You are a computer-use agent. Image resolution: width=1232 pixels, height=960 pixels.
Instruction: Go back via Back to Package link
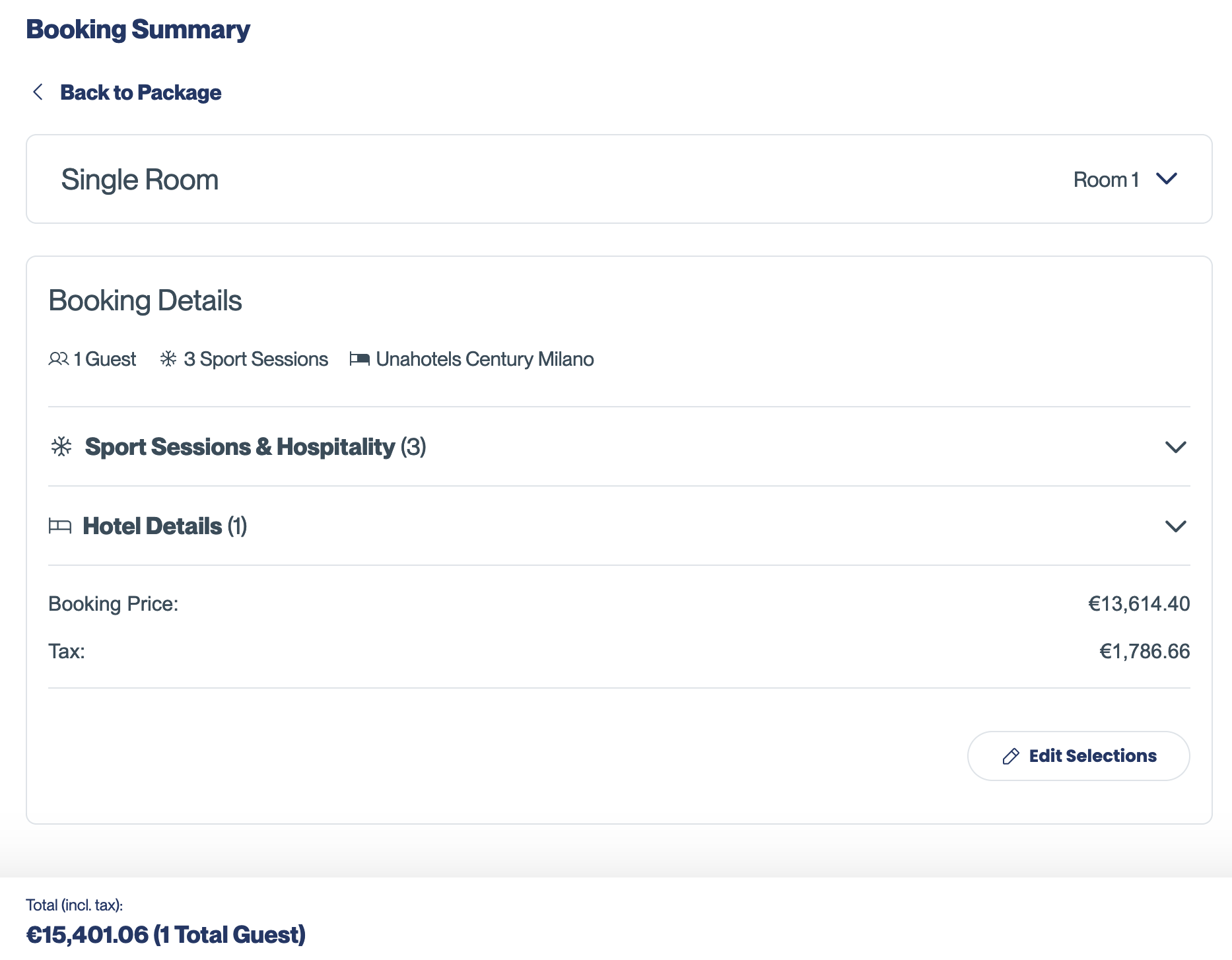(x=140, y=92)
